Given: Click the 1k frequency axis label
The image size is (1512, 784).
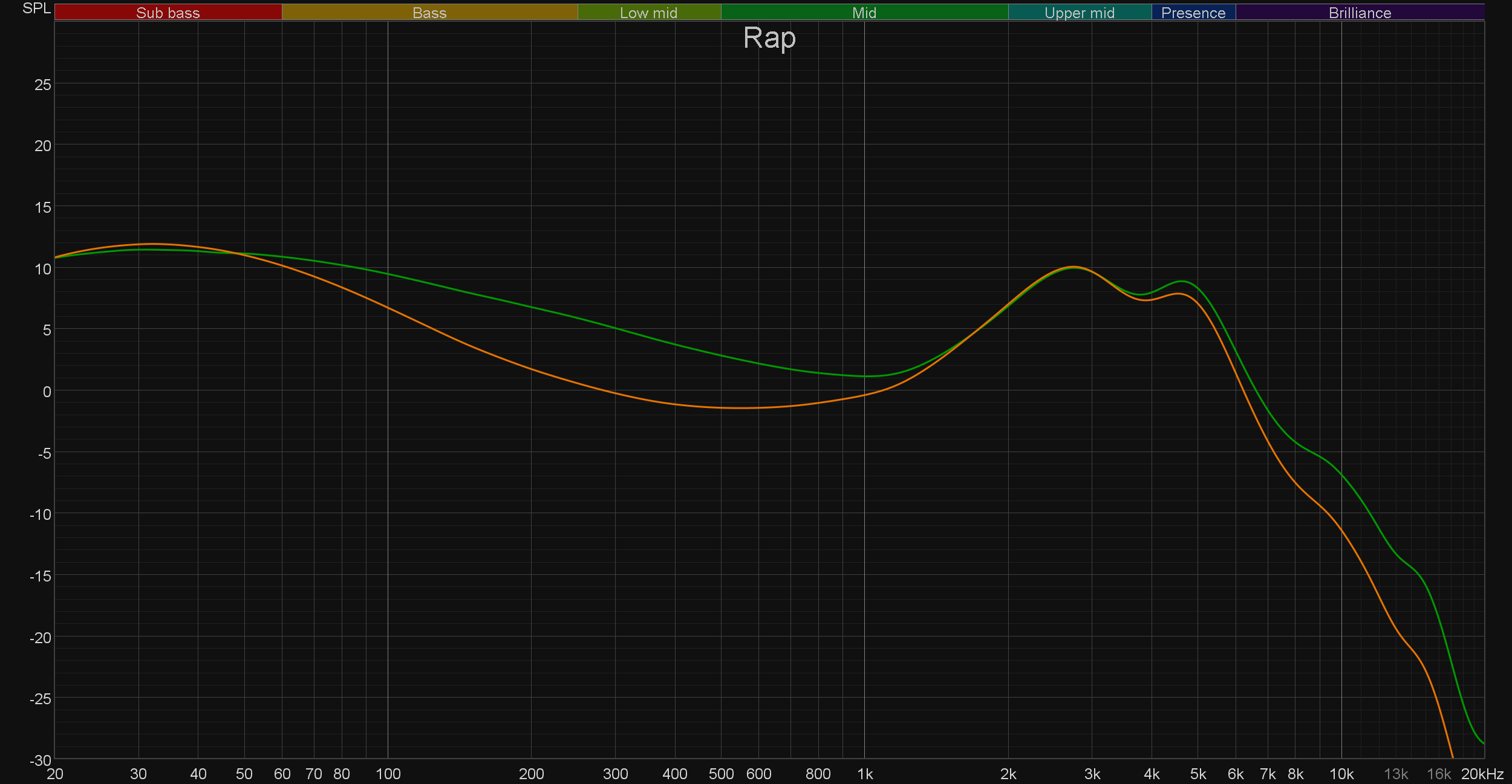Looking at the screenshot, I should point(865,774).
